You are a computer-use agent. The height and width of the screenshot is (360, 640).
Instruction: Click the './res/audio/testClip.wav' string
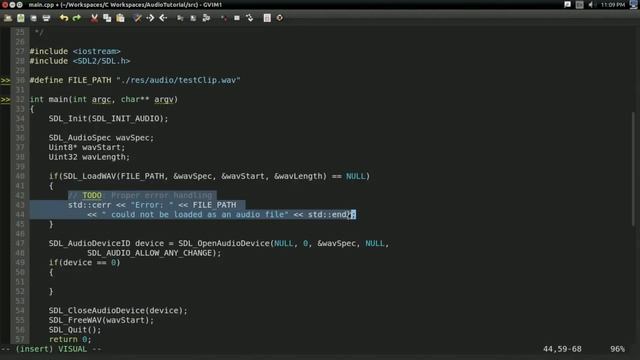point(178,80)
